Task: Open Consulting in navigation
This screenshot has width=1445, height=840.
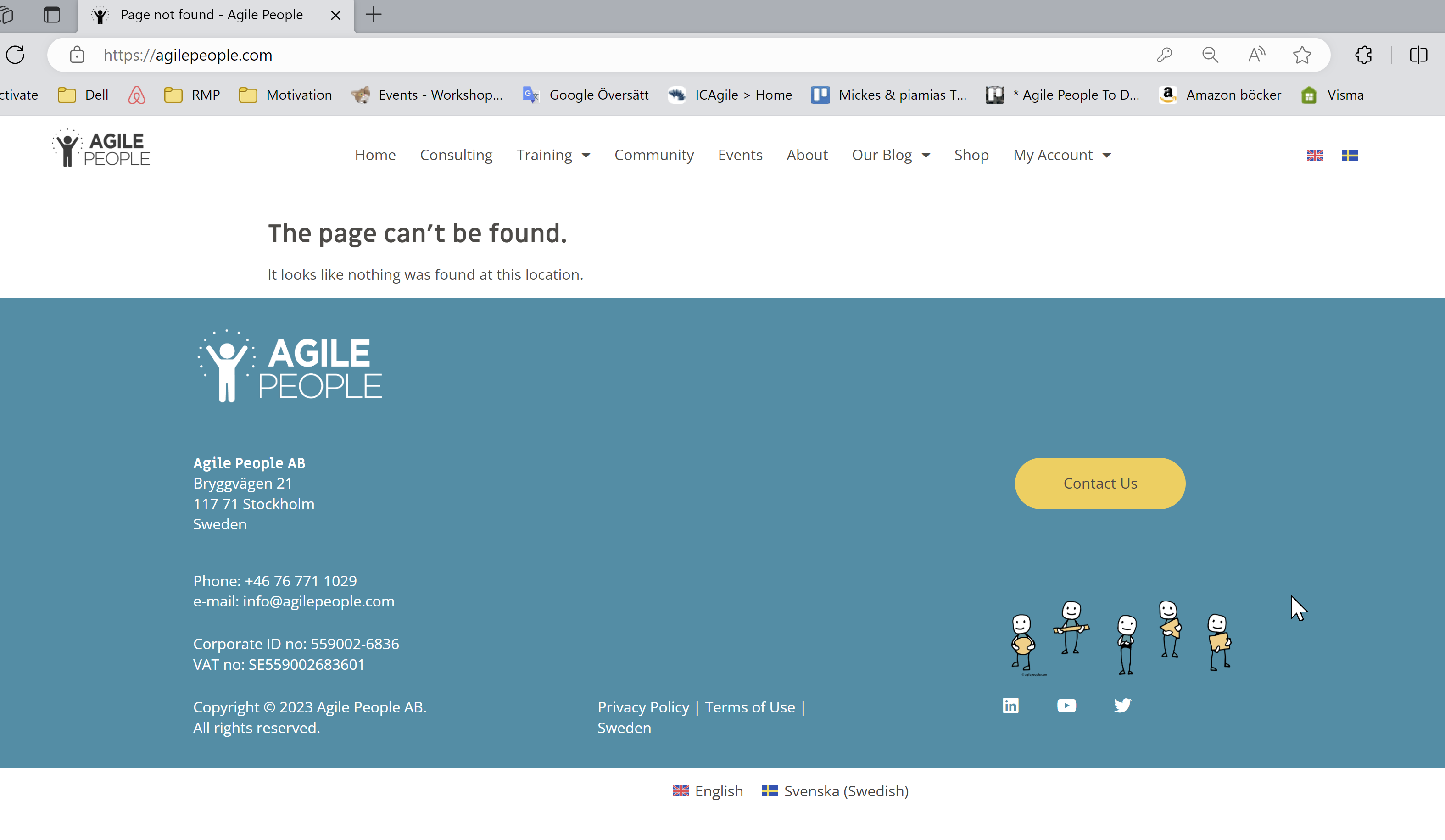Action: coord(456,155)
